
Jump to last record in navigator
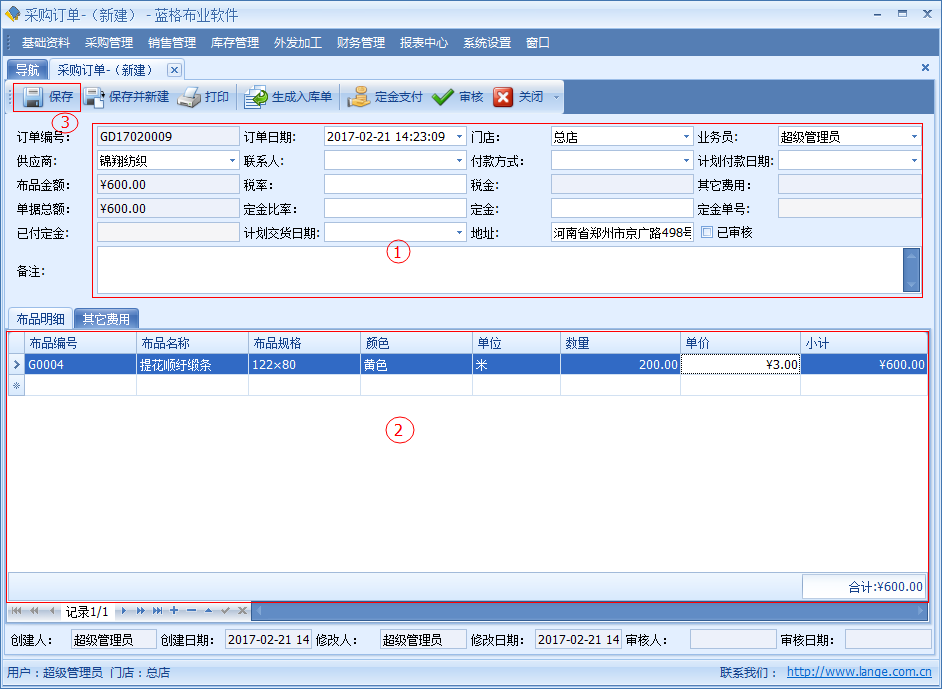(157, 610)
